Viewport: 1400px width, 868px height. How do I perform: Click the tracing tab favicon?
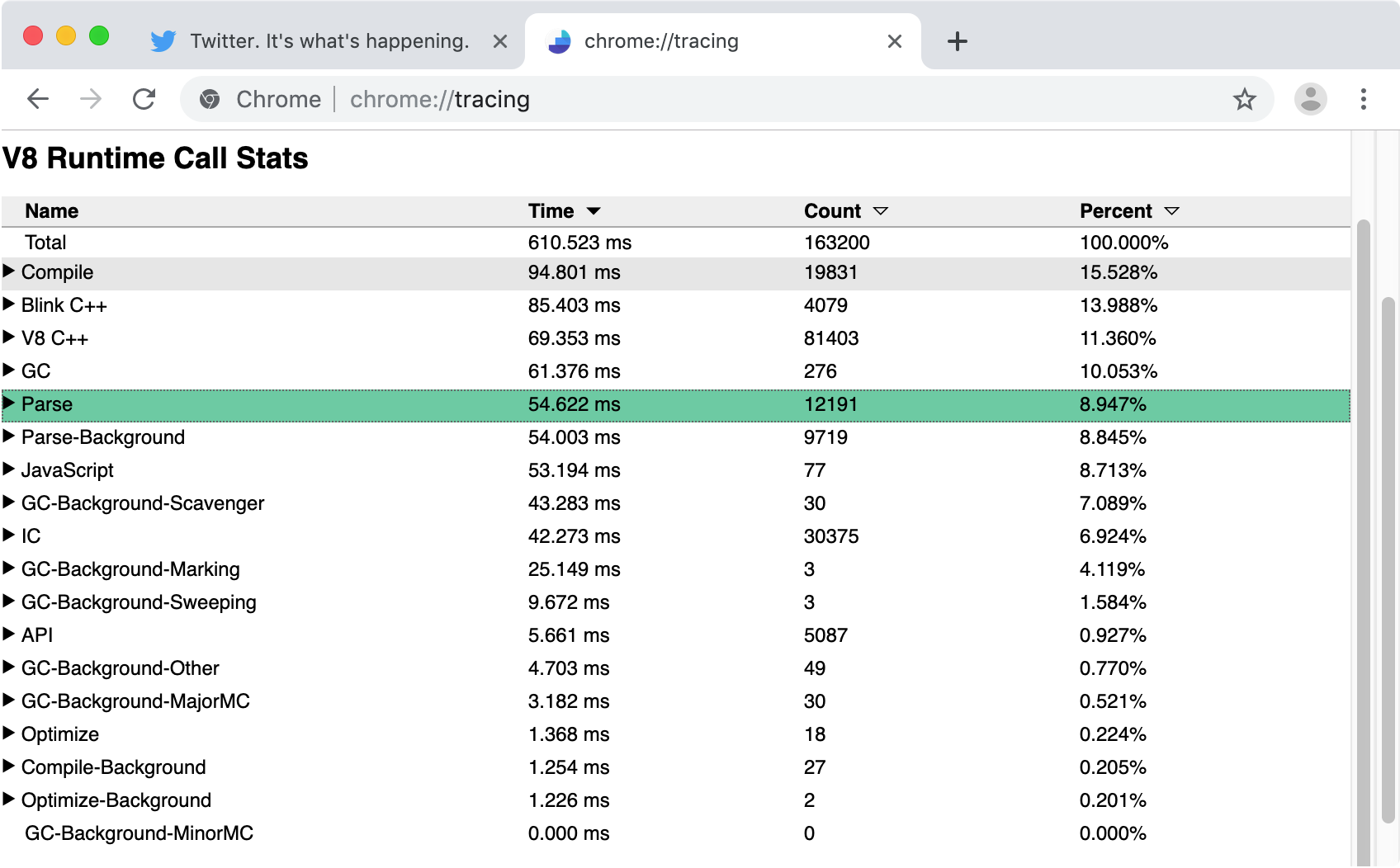click(559, 41)
